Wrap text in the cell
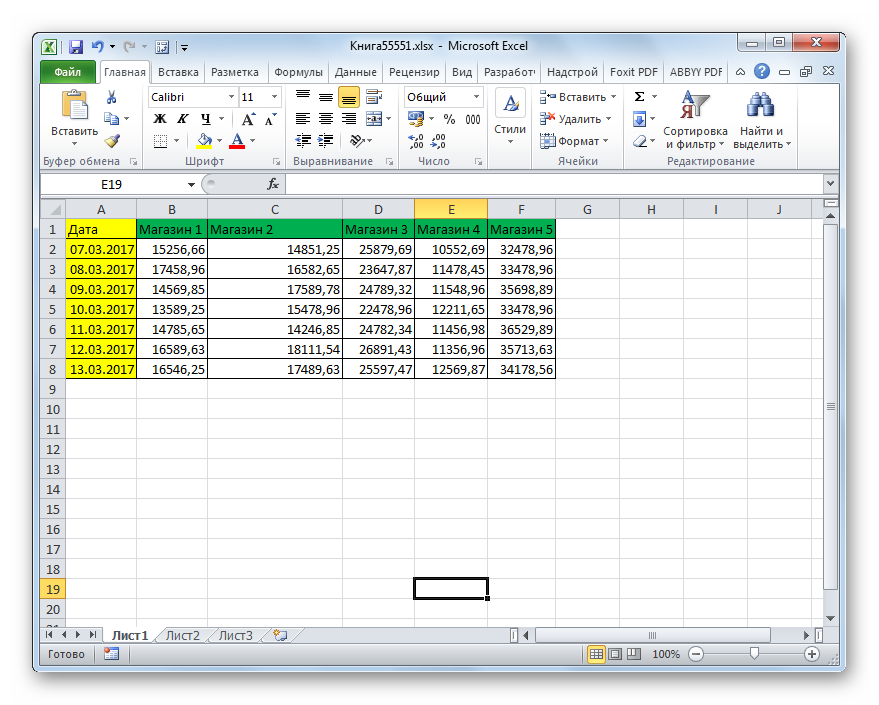 tap(374, 97)
